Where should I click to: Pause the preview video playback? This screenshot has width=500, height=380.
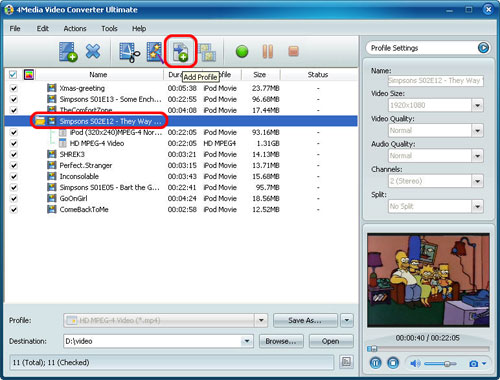pyautogui.click(x=376, y=363)
